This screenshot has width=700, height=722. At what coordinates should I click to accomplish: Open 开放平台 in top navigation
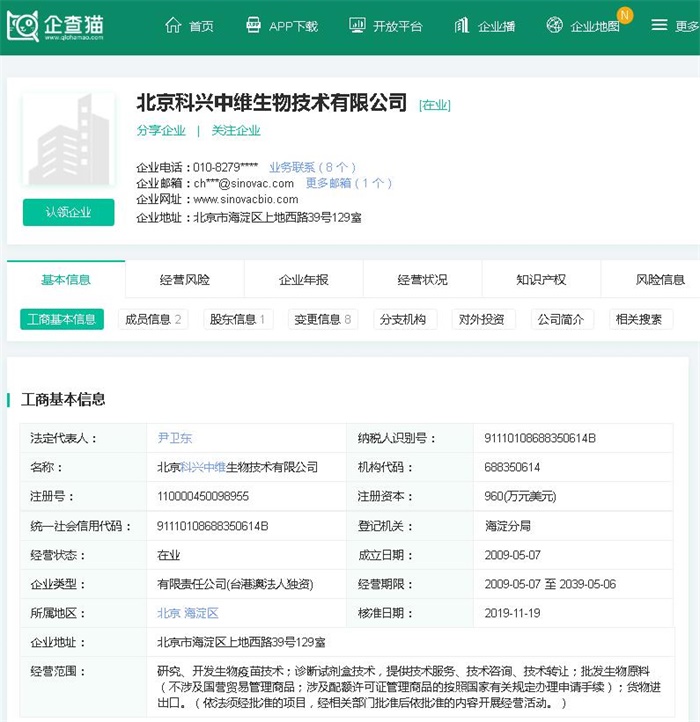tap(397, 26)
